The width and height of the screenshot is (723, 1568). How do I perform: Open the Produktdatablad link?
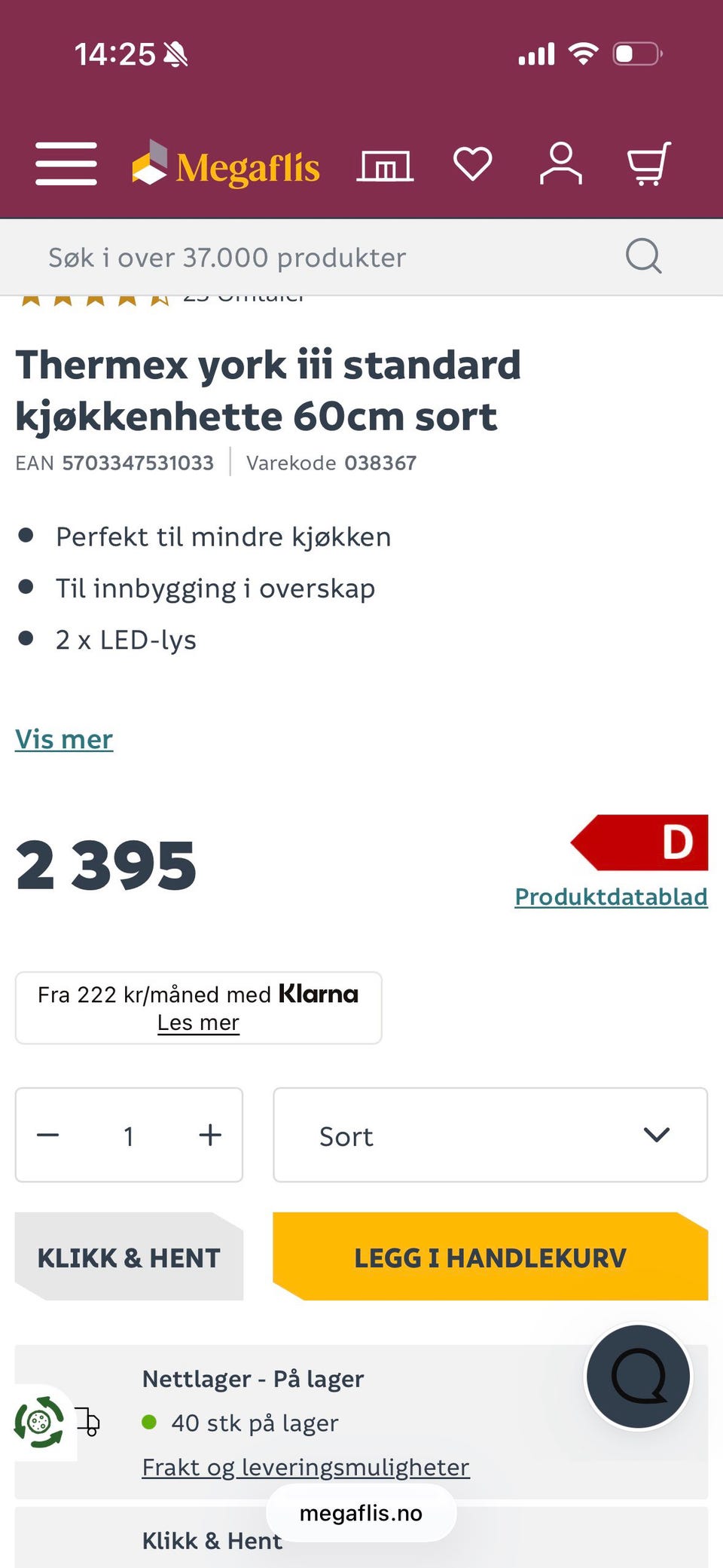(611, 897)
